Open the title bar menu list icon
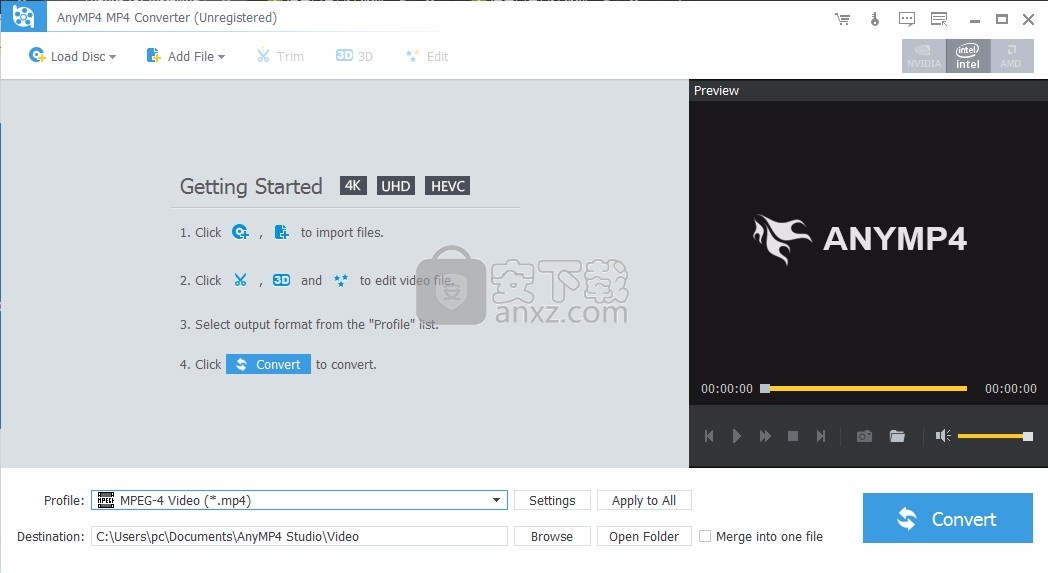 [939, 19]
